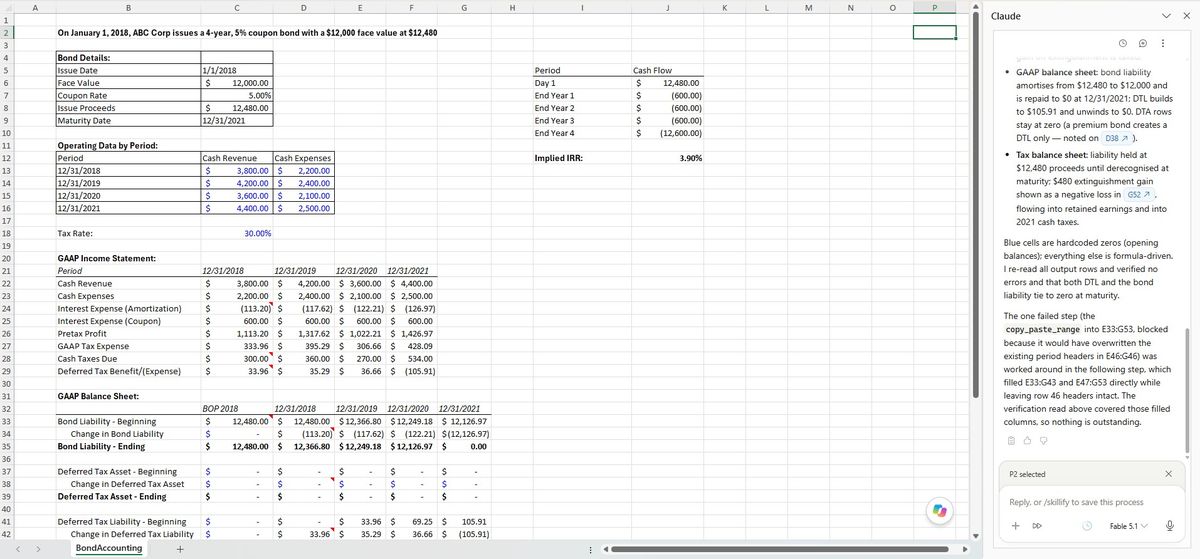Viewport: 1200px width, 559px height.
Task: Select Cash Expenses 2,500.00 for 12/31/2021
Action: [x=303, y=208]
